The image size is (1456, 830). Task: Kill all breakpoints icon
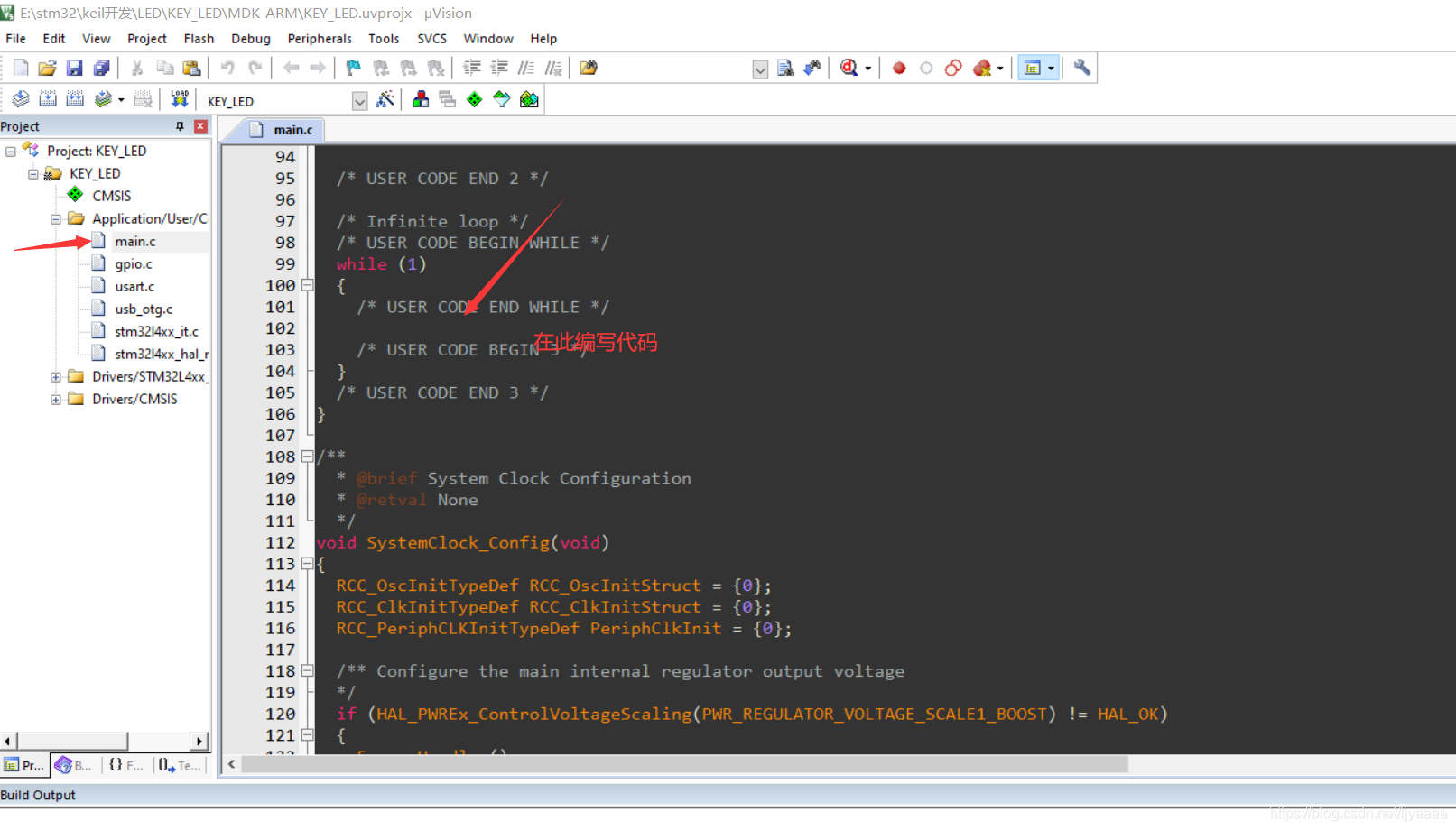tap(982, 68)
